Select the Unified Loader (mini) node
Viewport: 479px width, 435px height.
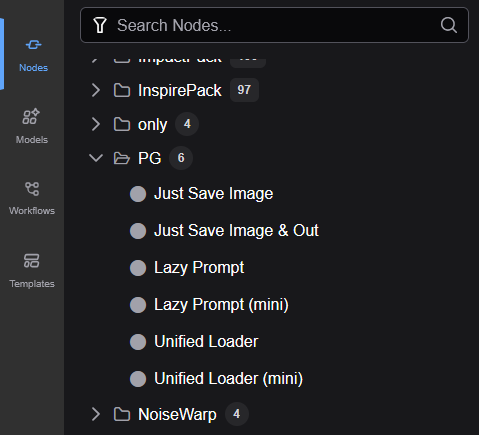coord(228,379)
